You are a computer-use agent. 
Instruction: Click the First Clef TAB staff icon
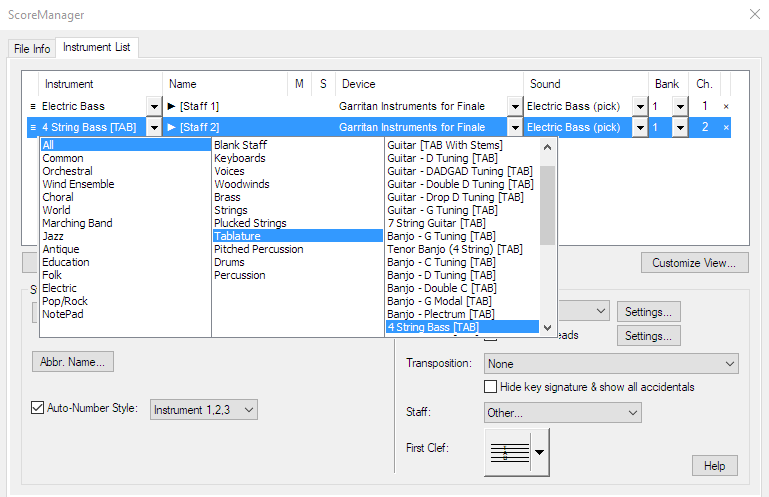[509, 452]
